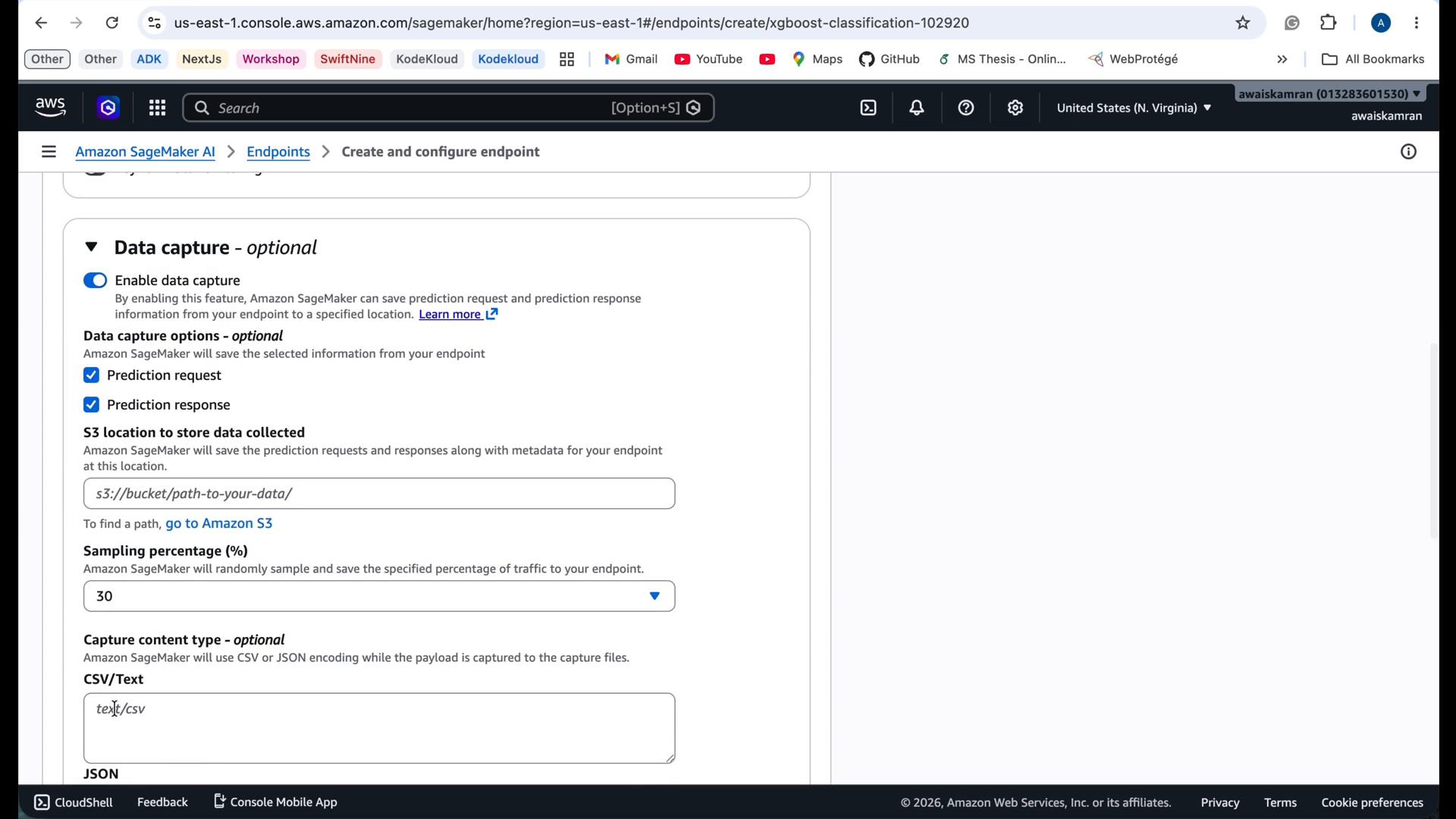The width and height of the screenshot is (1456, 819).
Task: Open the All Bookmarks folder
Action: (1373, 59)
